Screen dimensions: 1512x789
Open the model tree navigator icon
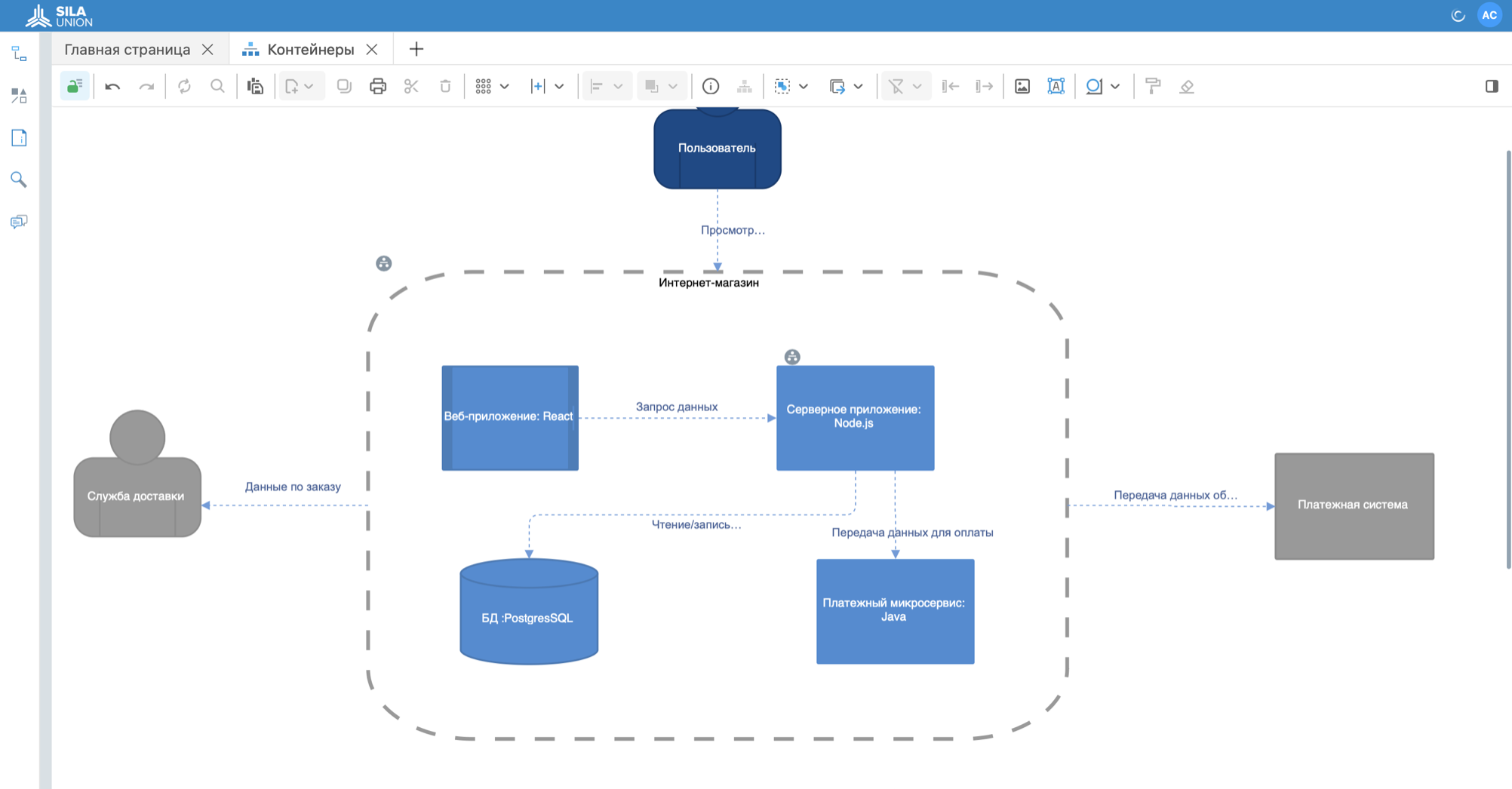(x=19, y=54)
